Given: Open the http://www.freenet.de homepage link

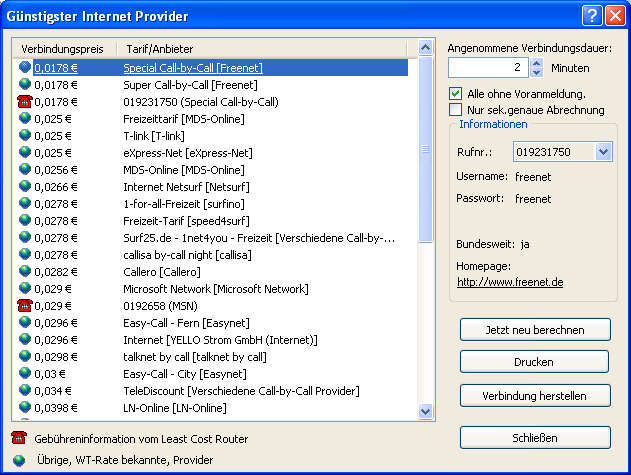Looking at the screenshot, I should tap(510, 282).
